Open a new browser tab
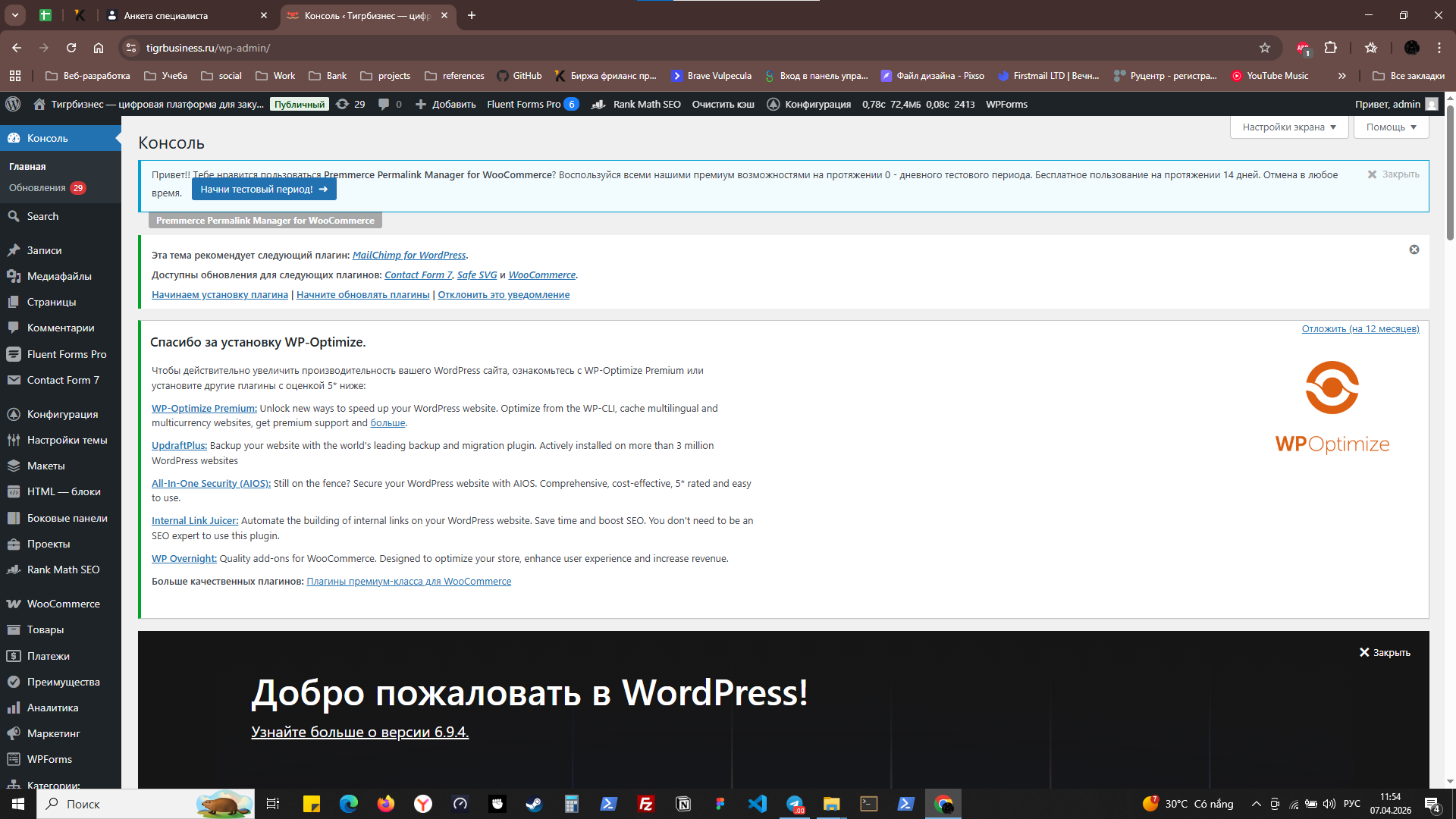 pyautogui.click(x=472, y=15)
